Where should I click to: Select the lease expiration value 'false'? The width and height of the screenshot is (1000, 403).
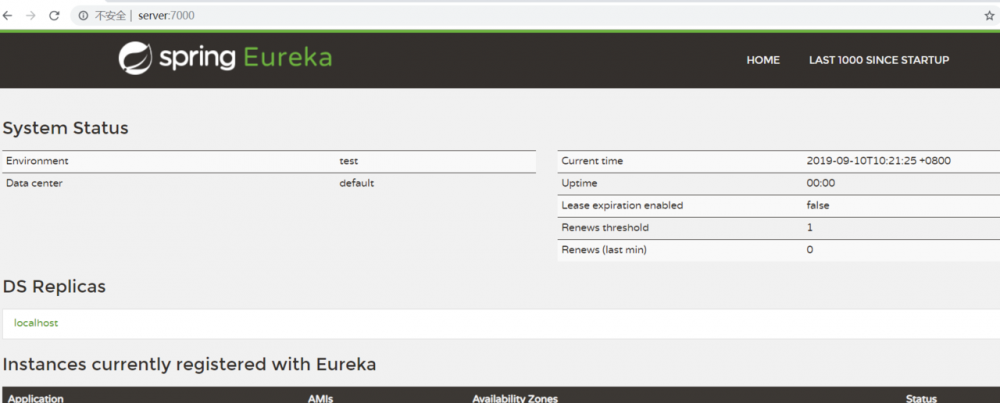pos(818,206)
